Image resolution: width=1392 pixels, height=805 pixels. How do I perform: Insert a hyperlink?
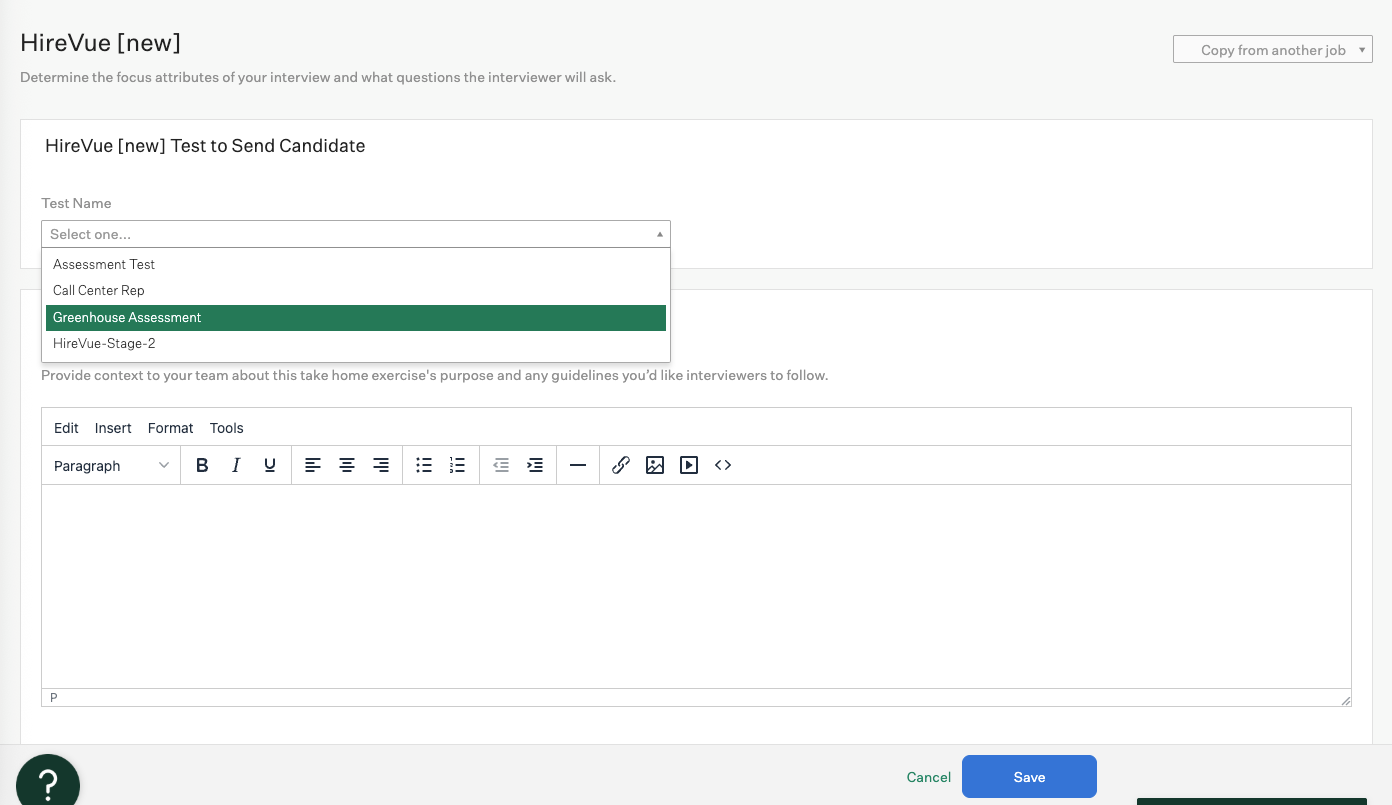click(621, 465)
